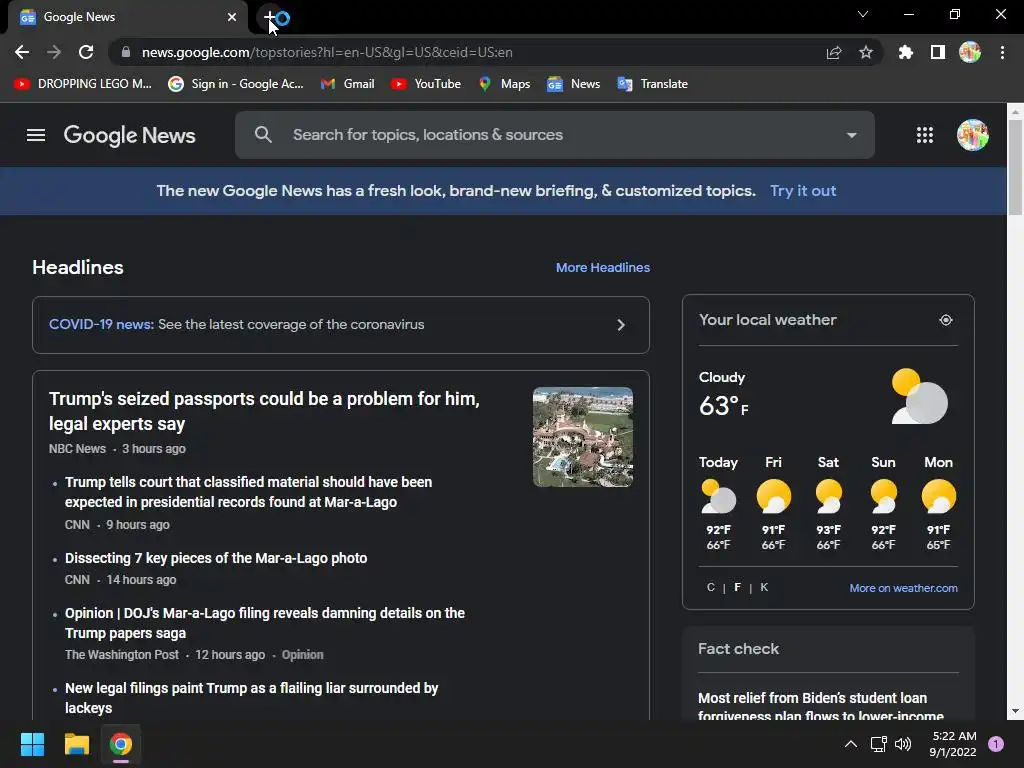Image resolution: width=1024 pixels, height=768 pixels.
Task: Open Dissecting 7 key pieces article
Action: point(216,558)
